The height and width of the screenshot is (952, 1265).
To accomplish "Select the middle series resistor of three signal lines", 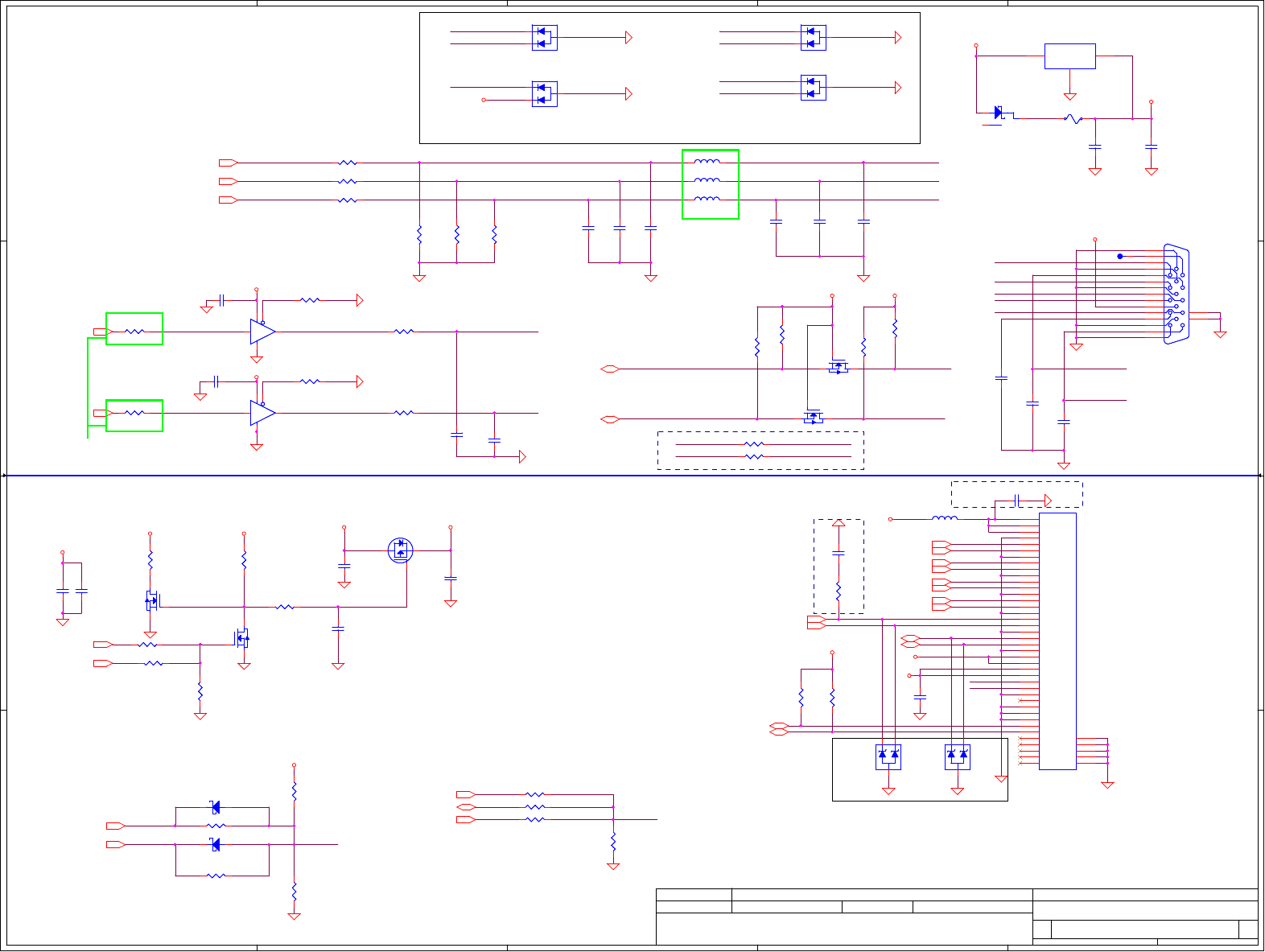I will (x=348, y=182).
